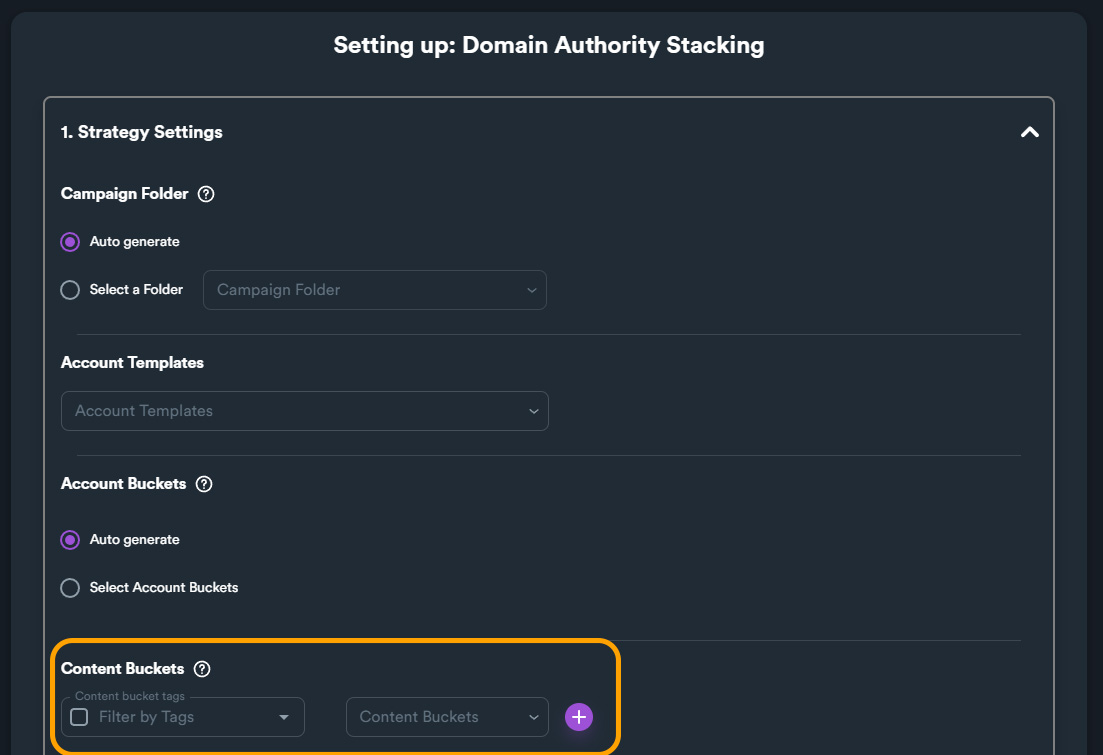Click the Filter by Tags text field
Image resolution: width=1103 pixels, height=755 pixels.
pyautogui.click(x=180, y=717)
